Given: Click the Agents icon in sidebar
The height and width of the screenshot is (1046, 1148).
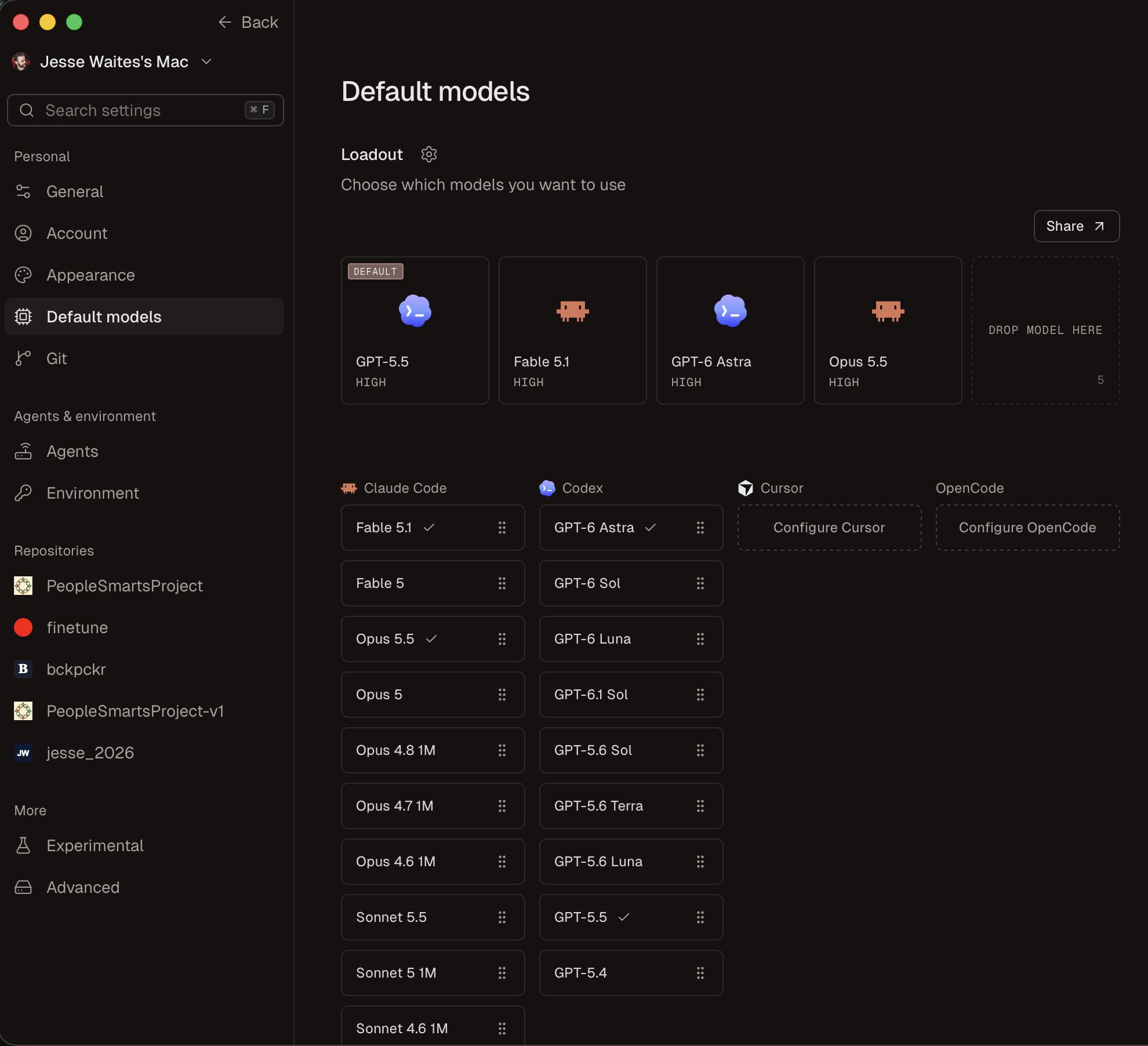Looking at the screenshot, I should pyautogui.click(x=23, y=451).
